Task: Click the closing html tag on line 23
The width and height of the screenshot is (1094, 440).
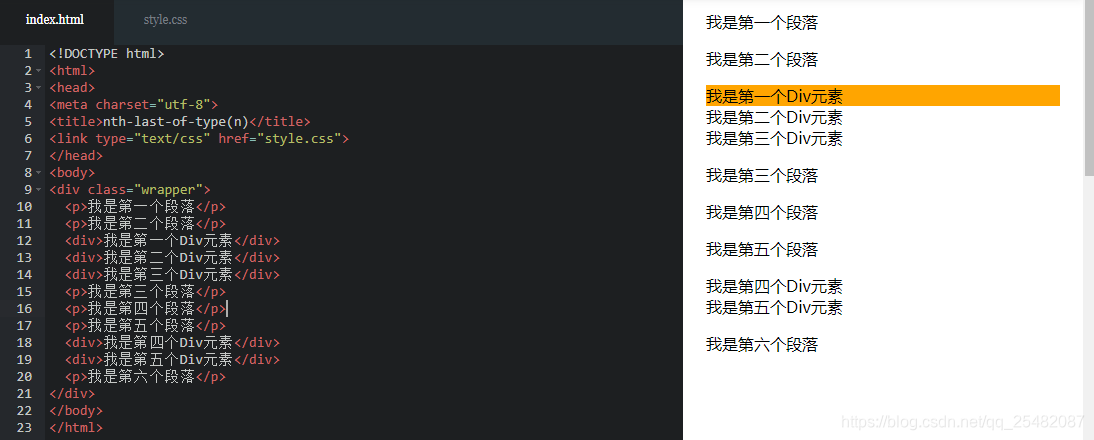Action: pos(76,427)
